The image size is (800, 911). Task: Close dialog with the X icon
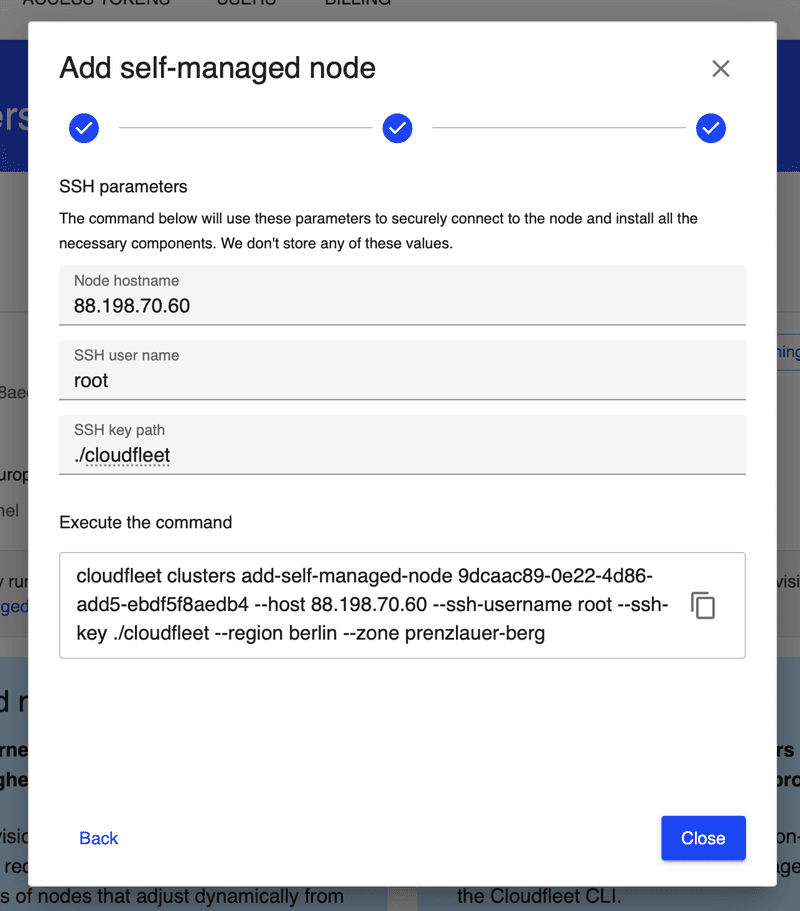pos(720,69)
